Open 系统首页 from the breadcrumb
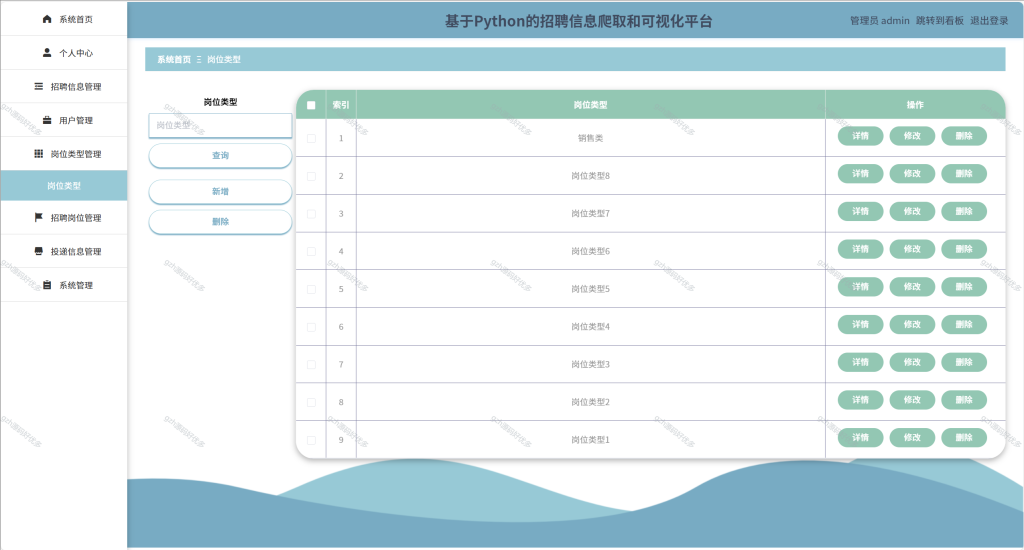 174,59
